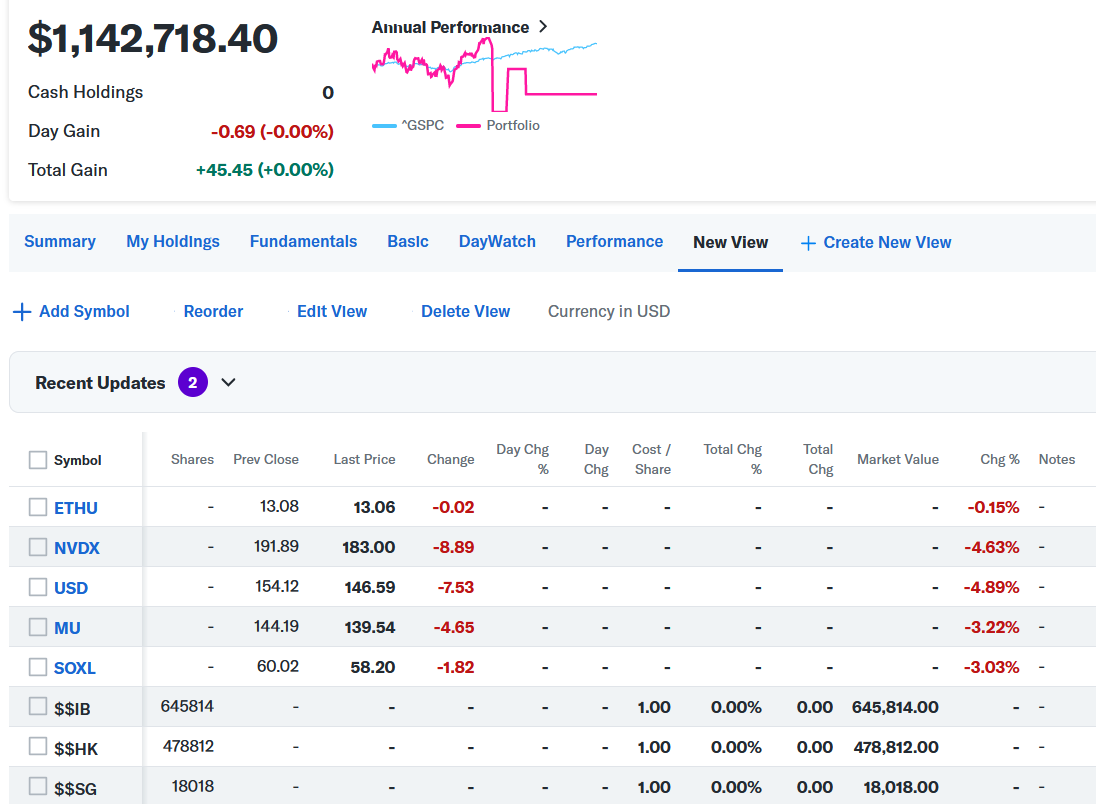1096x804 pixels.
Task: Switch to the My Holdings tab
Action: (x=173, y=242)
